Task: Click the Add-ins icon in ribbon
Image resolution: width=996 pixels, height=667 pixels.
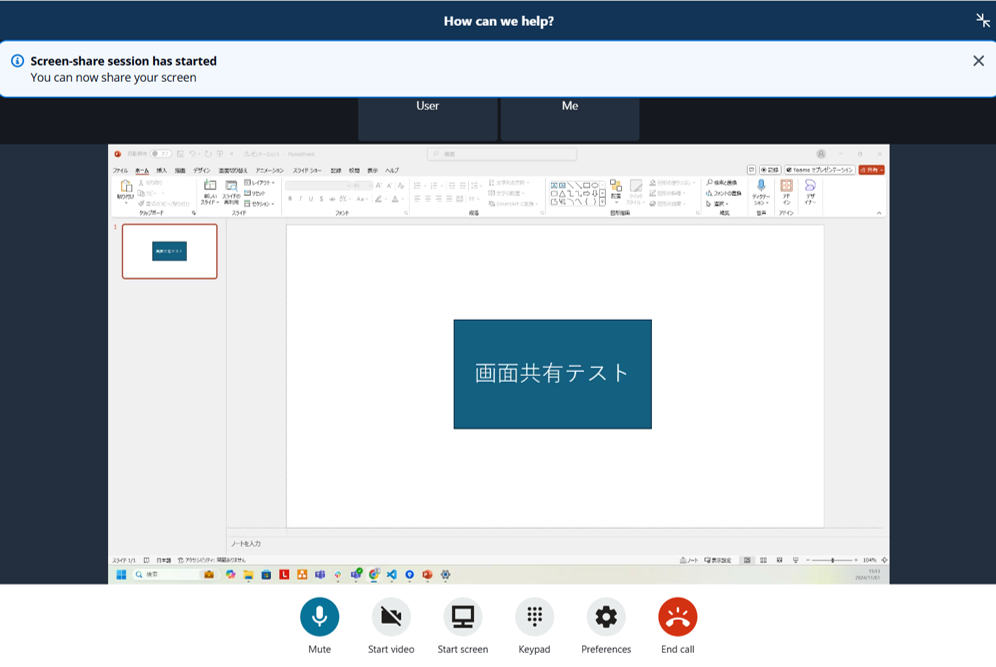Action: (786, 185)
